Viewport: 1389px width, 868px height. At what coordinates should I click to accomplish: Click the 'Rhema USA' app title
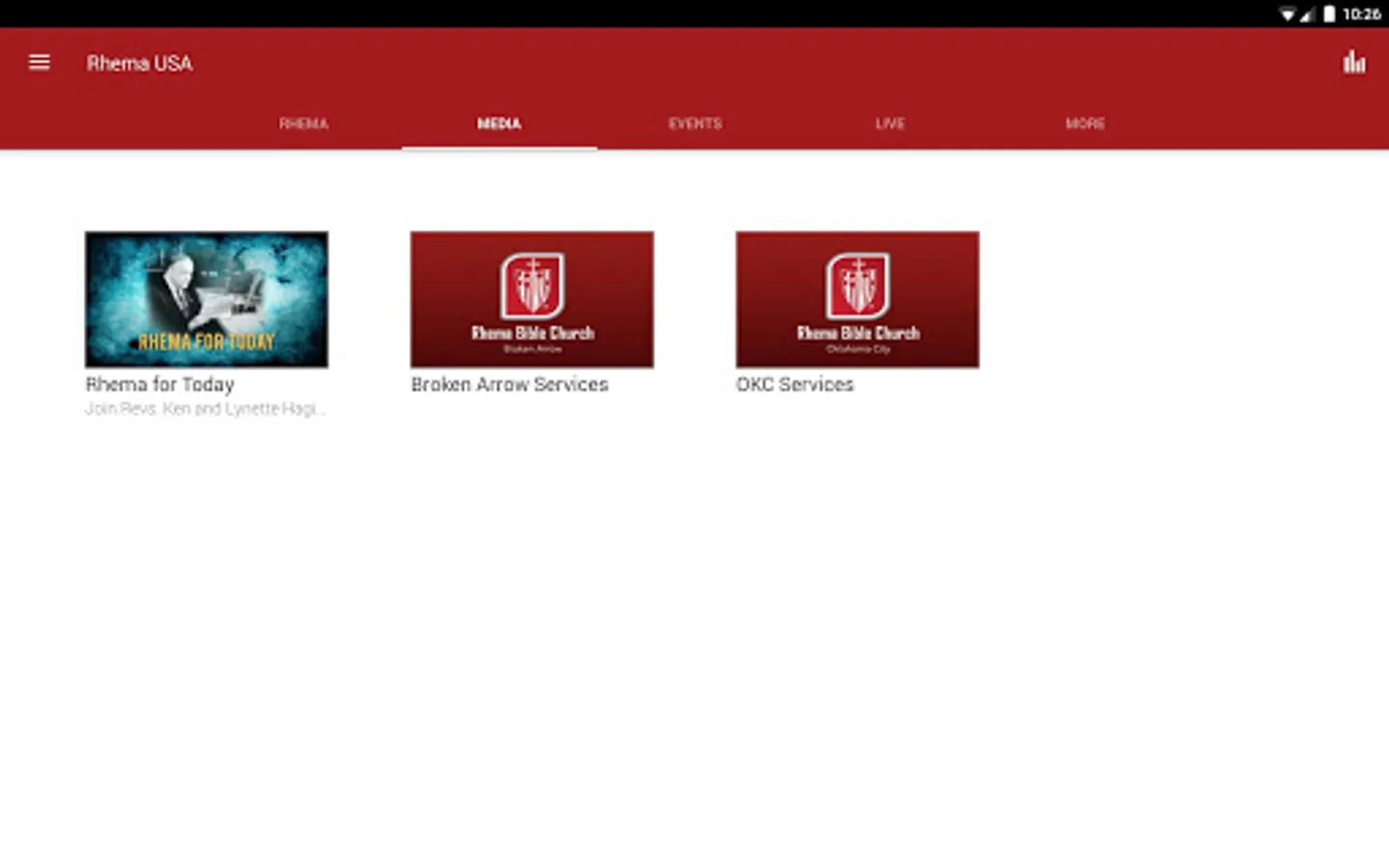[x=140, y=63]
